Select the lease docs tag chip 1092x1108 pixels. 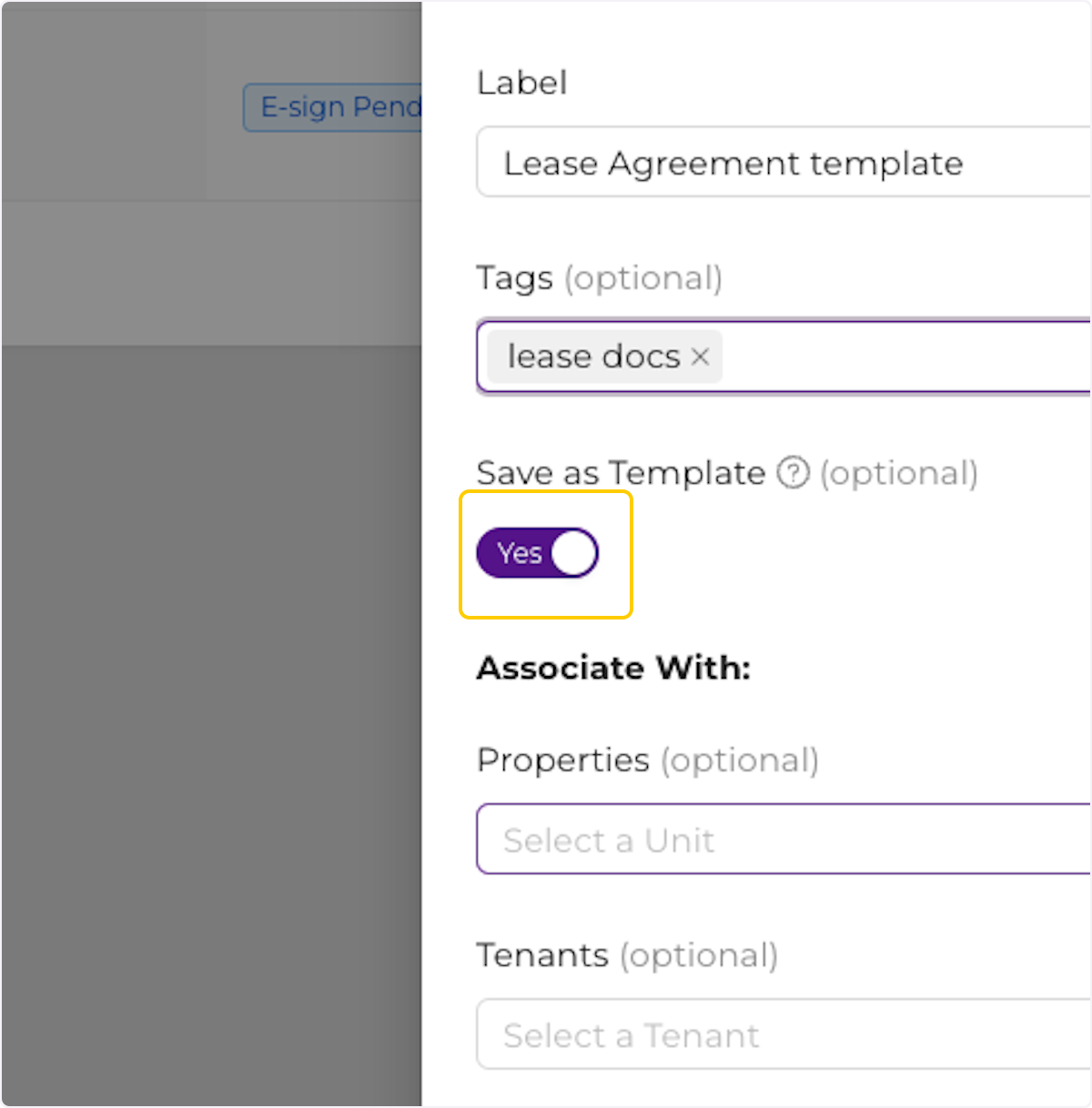pyautogui.click(x=591, y=357)
